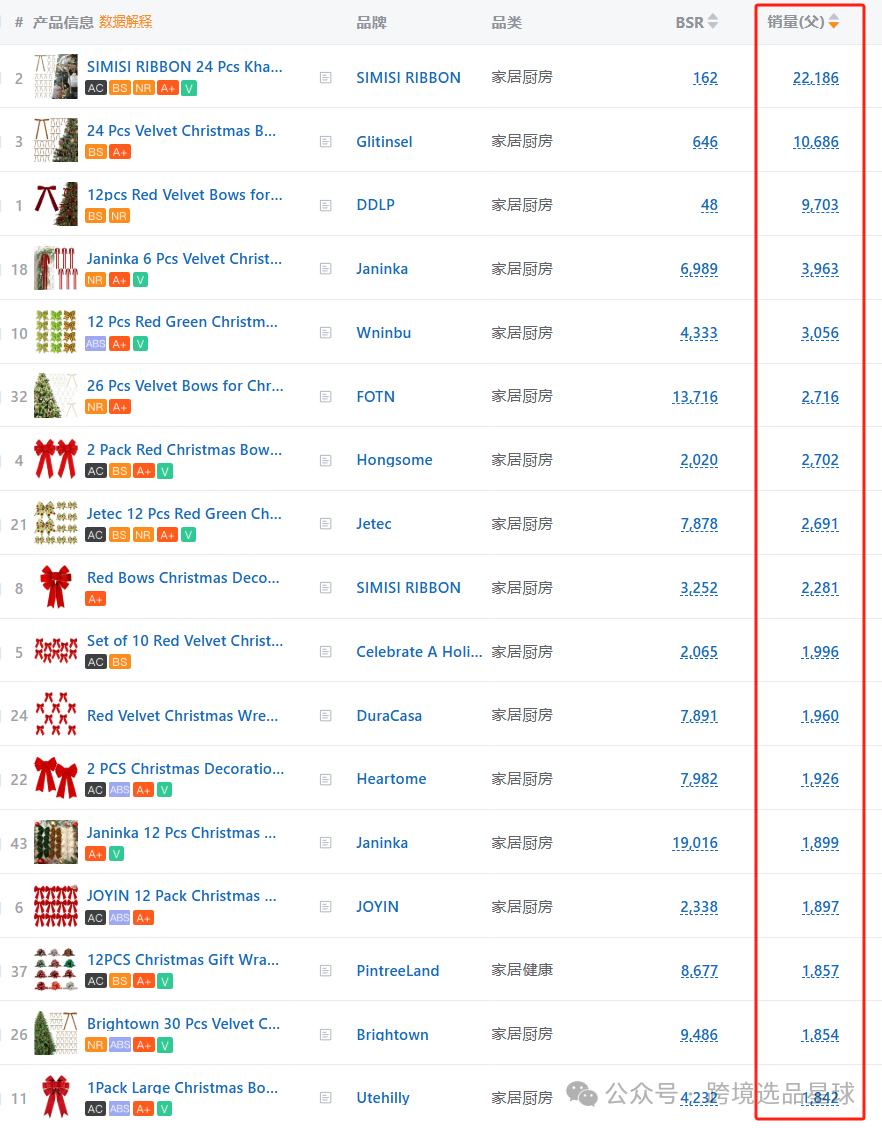Open the Glitinsel brand link
Viewport: 882px width, 1128px height.
(x=384, y=142)
